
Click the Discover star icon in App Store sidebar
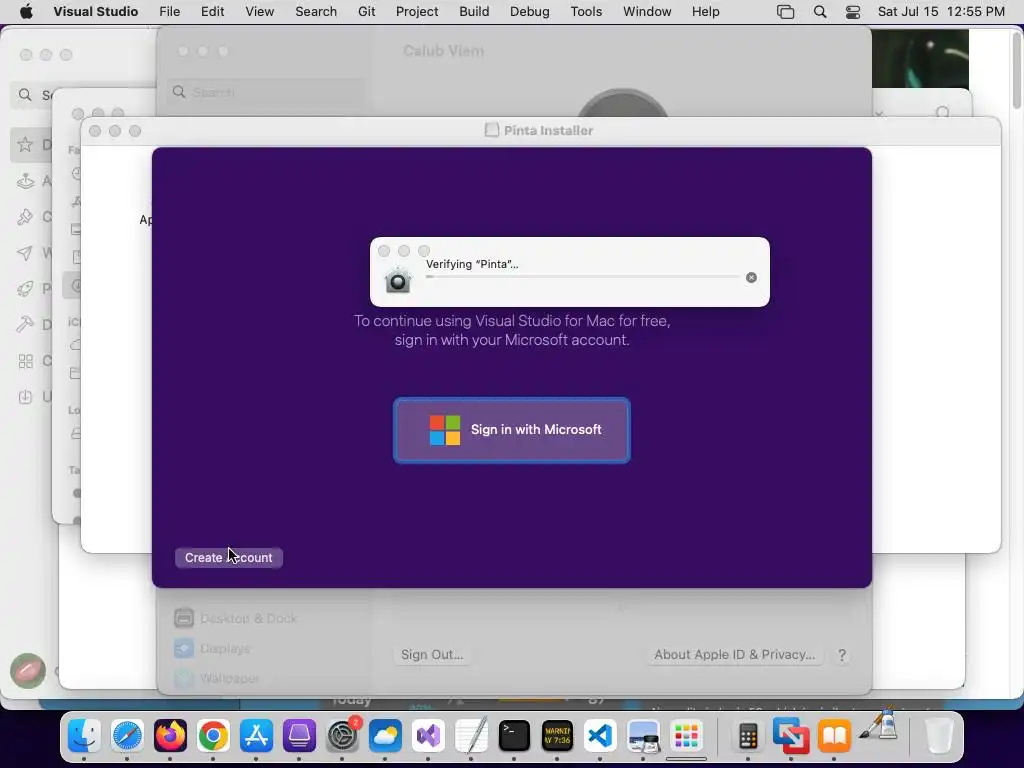coord(25,144)
